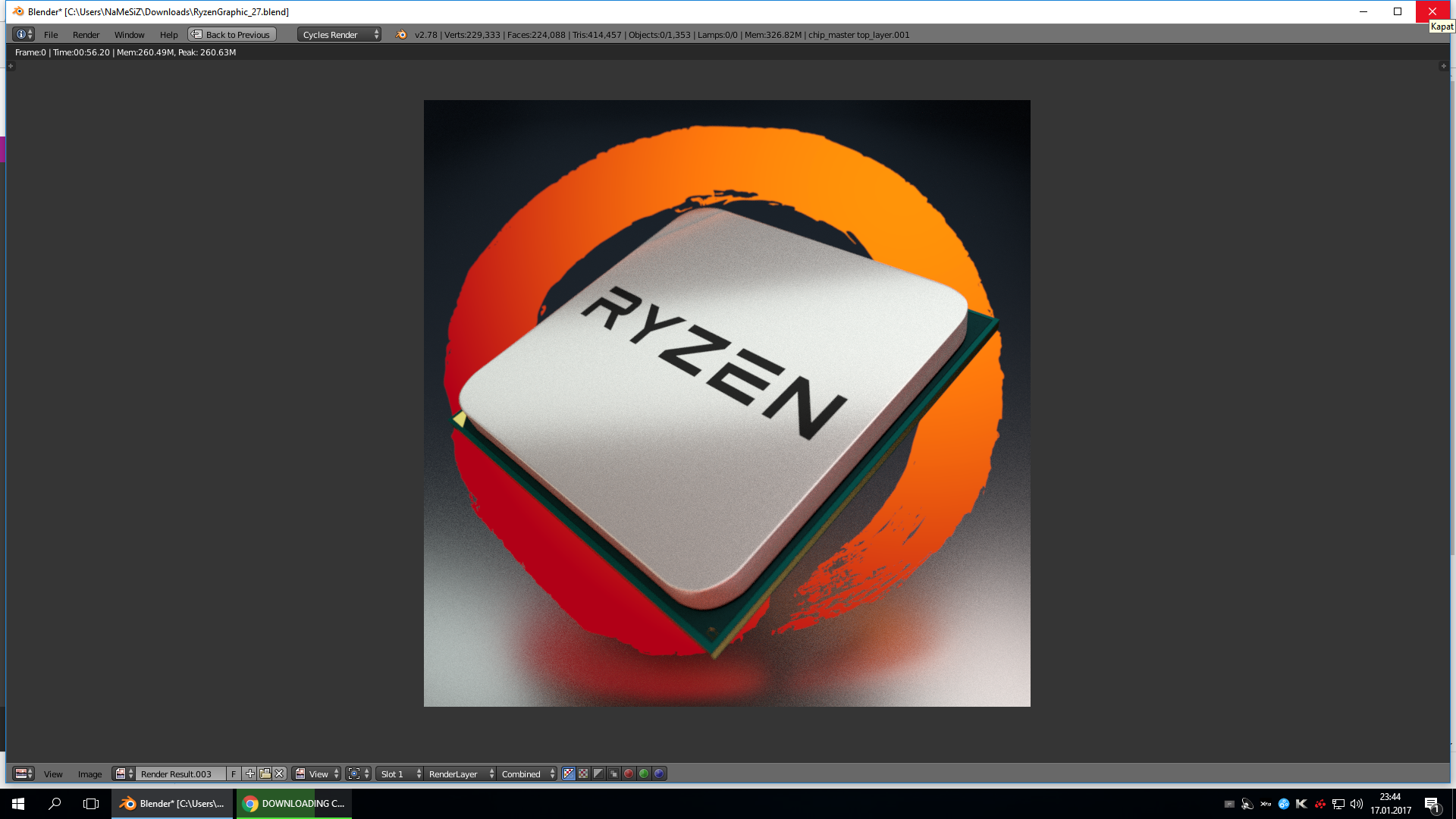Click the rendered Ryzen chip image
The image size is (1456, 819).
click(x=726, y=403)
